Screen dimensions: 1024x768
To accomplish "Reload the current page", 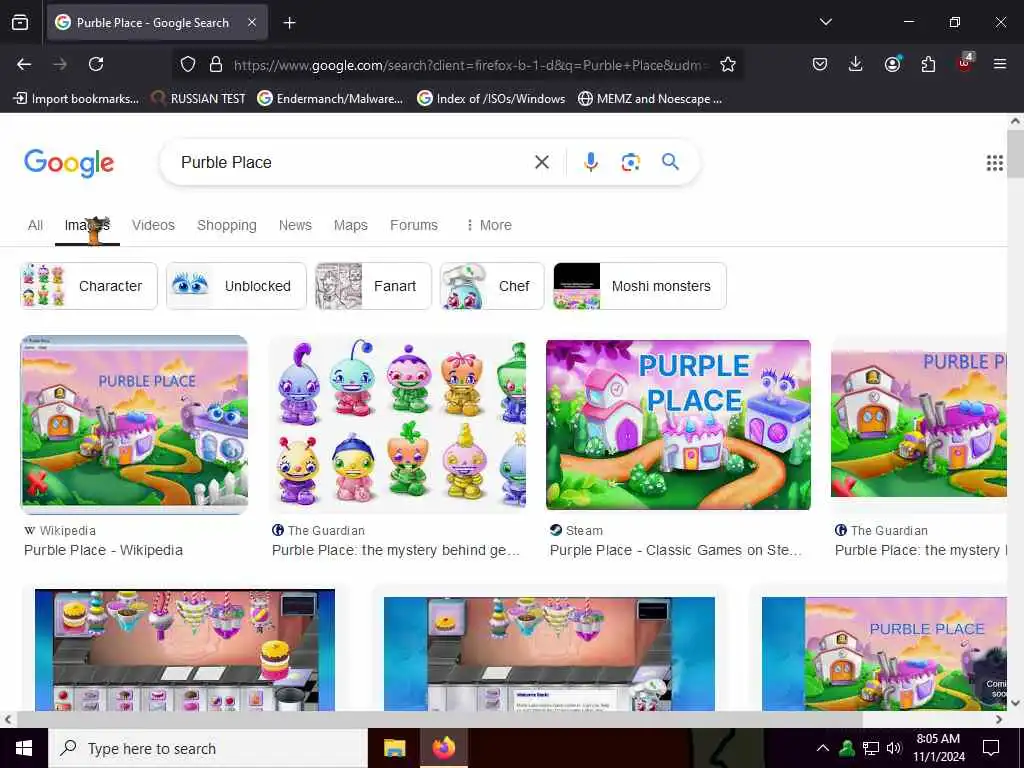I will click(x=96, y=64).
